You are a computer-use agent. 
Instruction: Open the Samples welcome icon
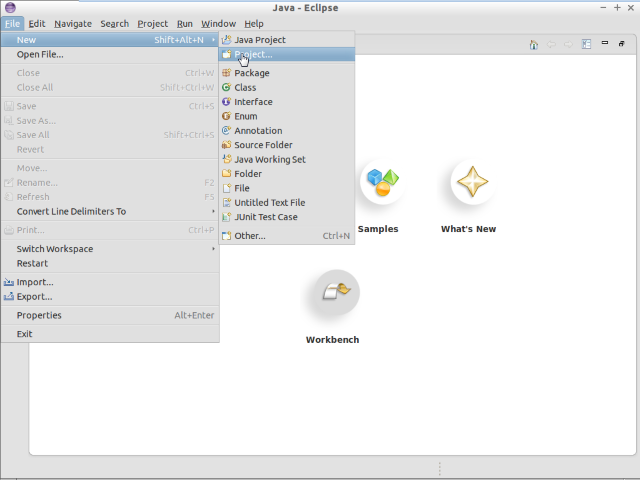click(x=382, y=182)
